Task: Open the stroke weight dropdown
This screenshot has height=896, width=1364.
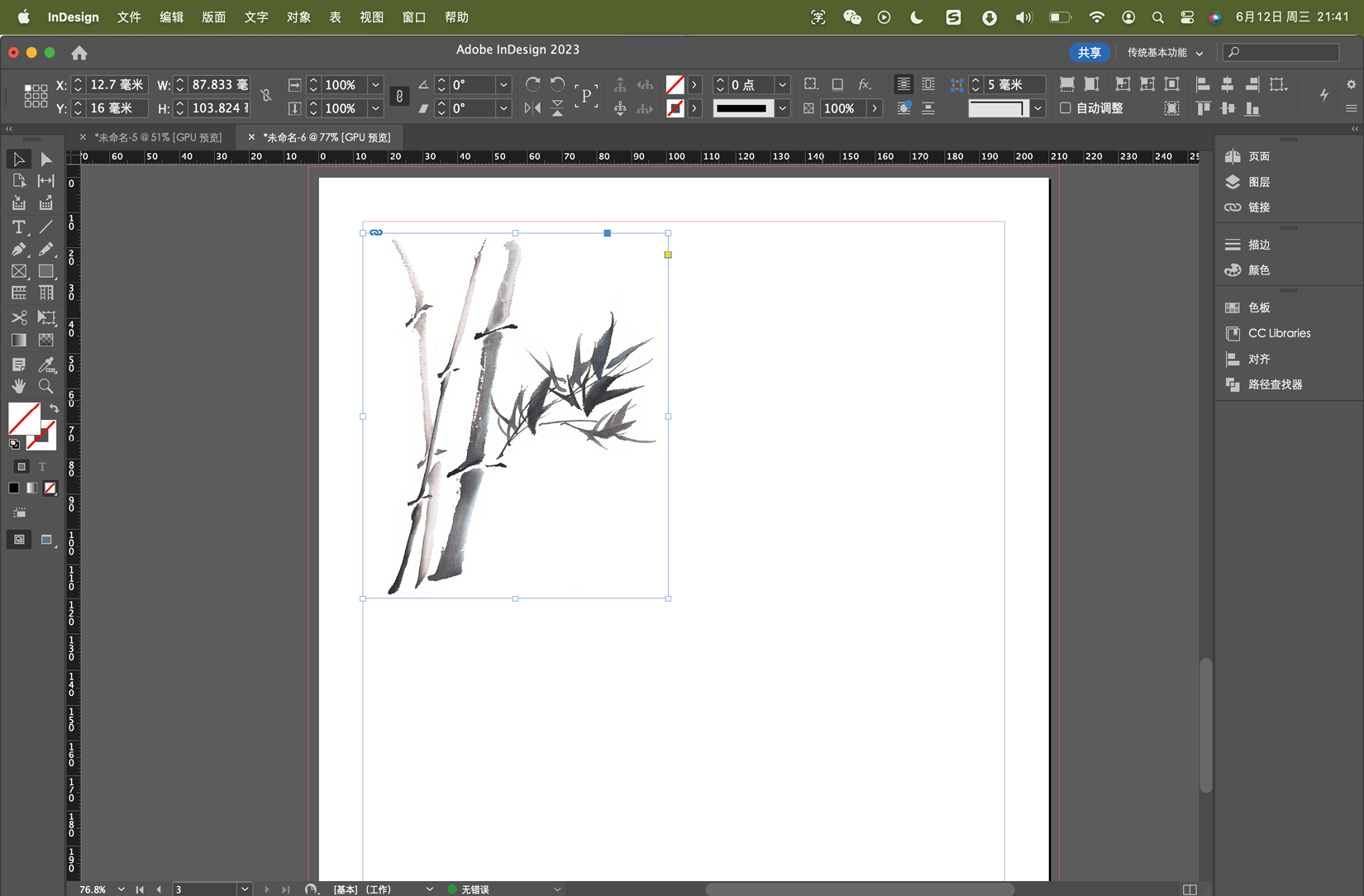Action: coord(782,85)
